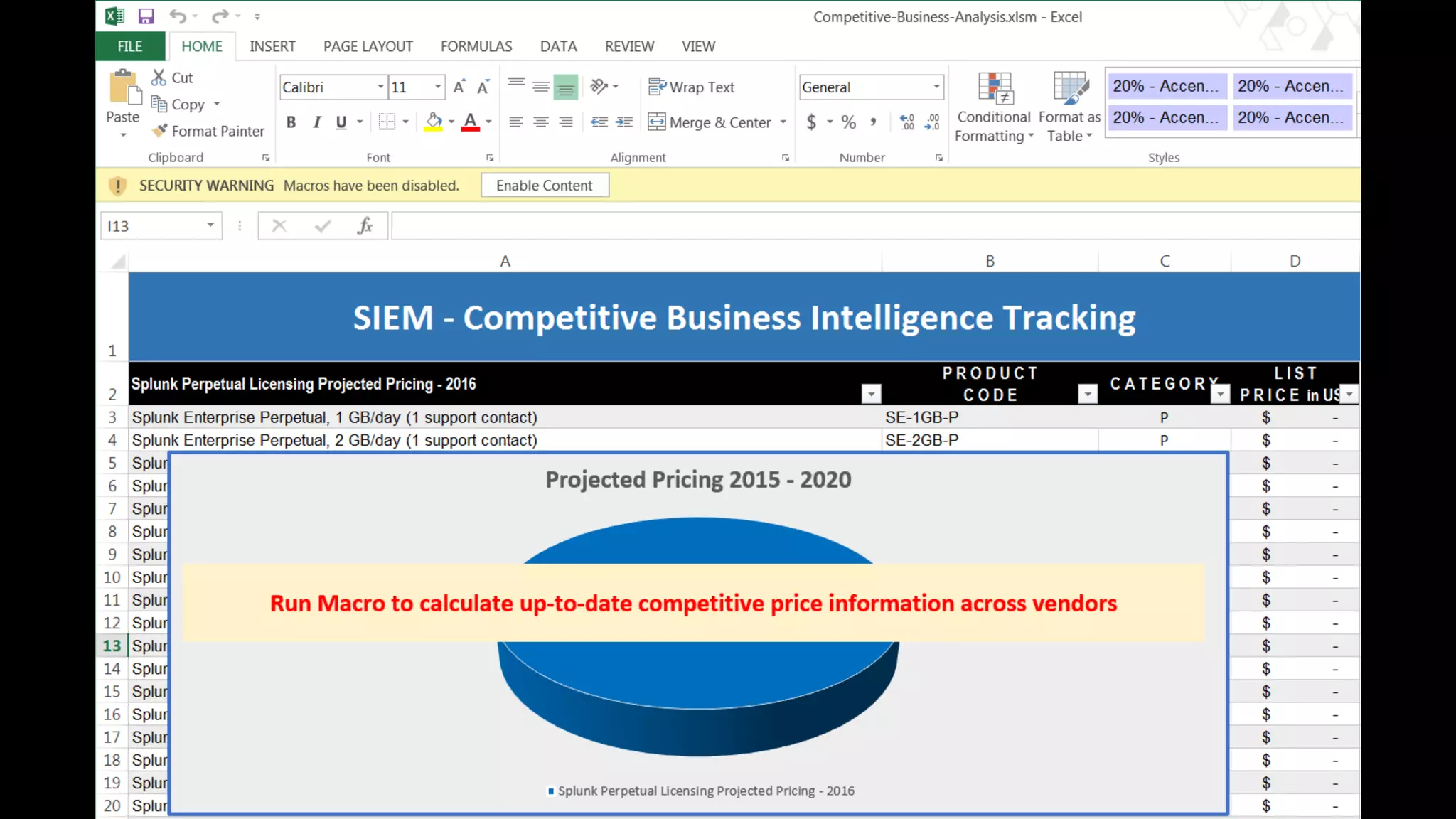Click the Increase Font Size icon

tap(459, 87)
